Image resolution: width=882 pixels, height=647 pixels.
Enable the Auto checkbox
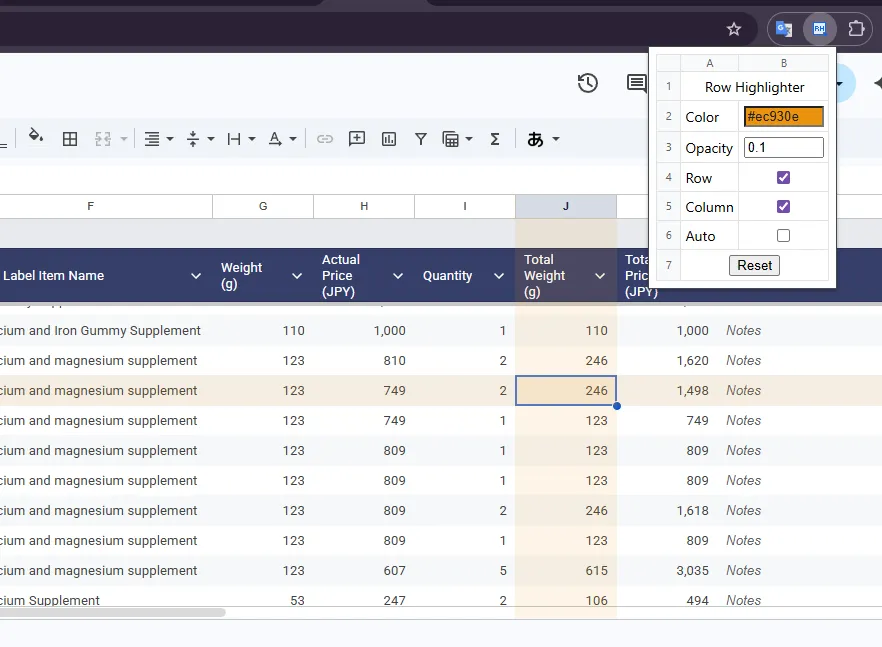tap(783, 236)
